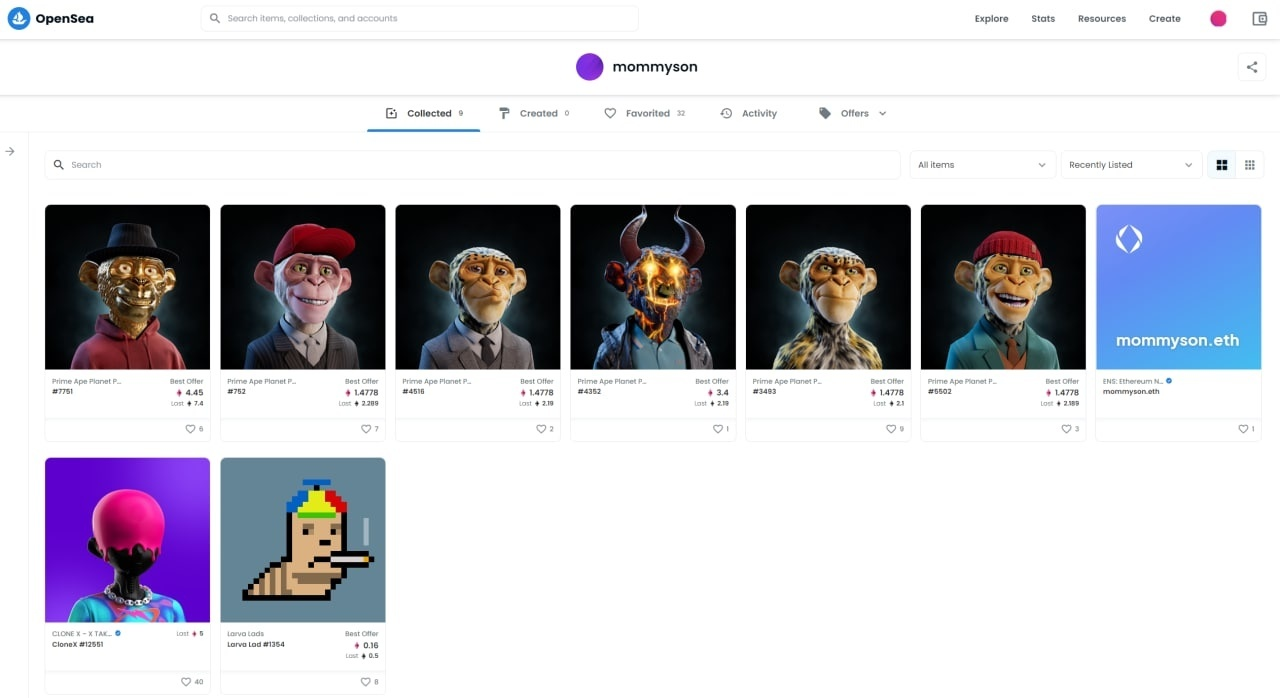Share the mommyson profile

[x=1252, y=67]
